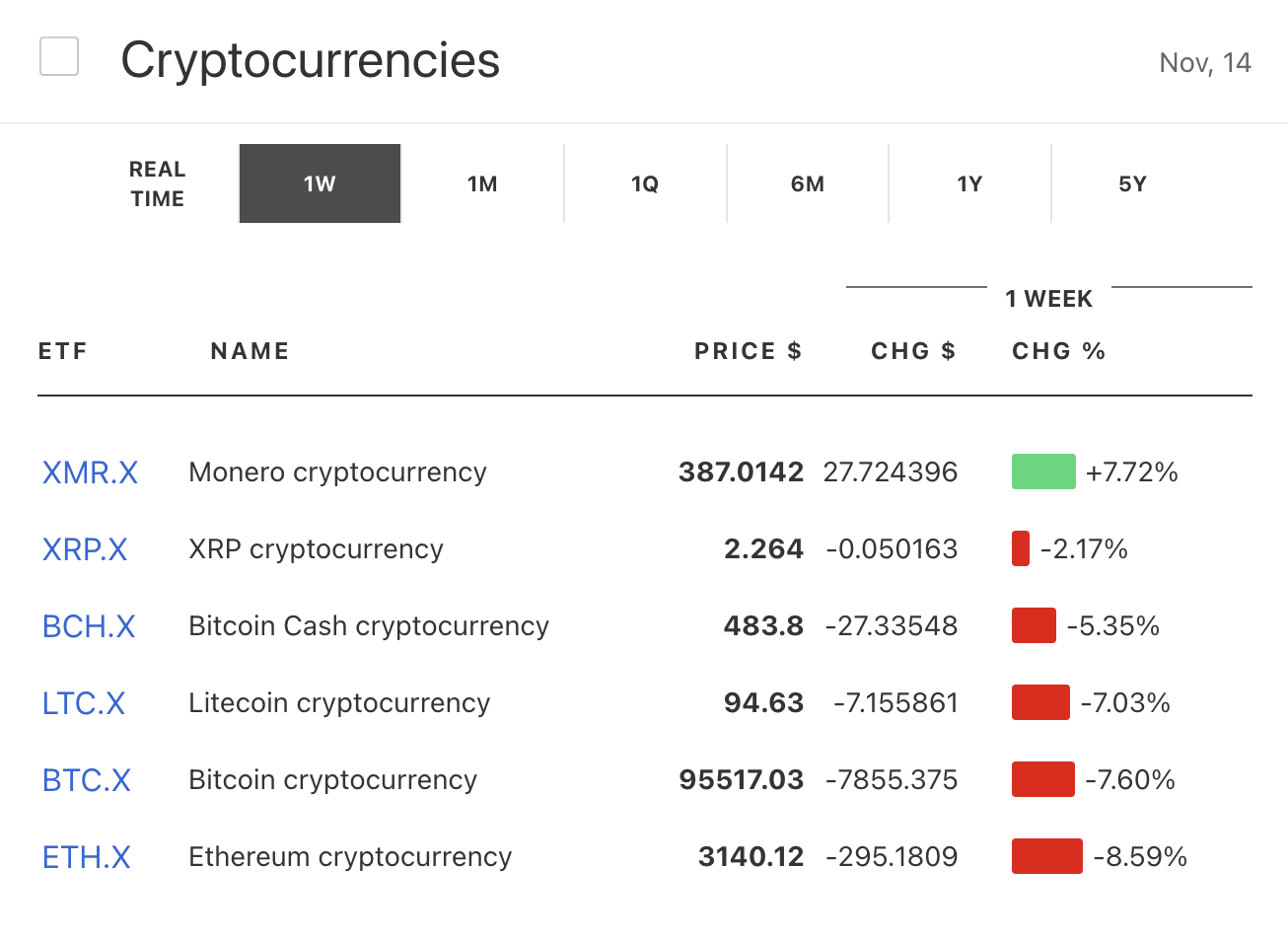The width and height of the screenshot is (1288, 939).
Task: Click the BCH.X ticker link
Action: click(89, 626)
